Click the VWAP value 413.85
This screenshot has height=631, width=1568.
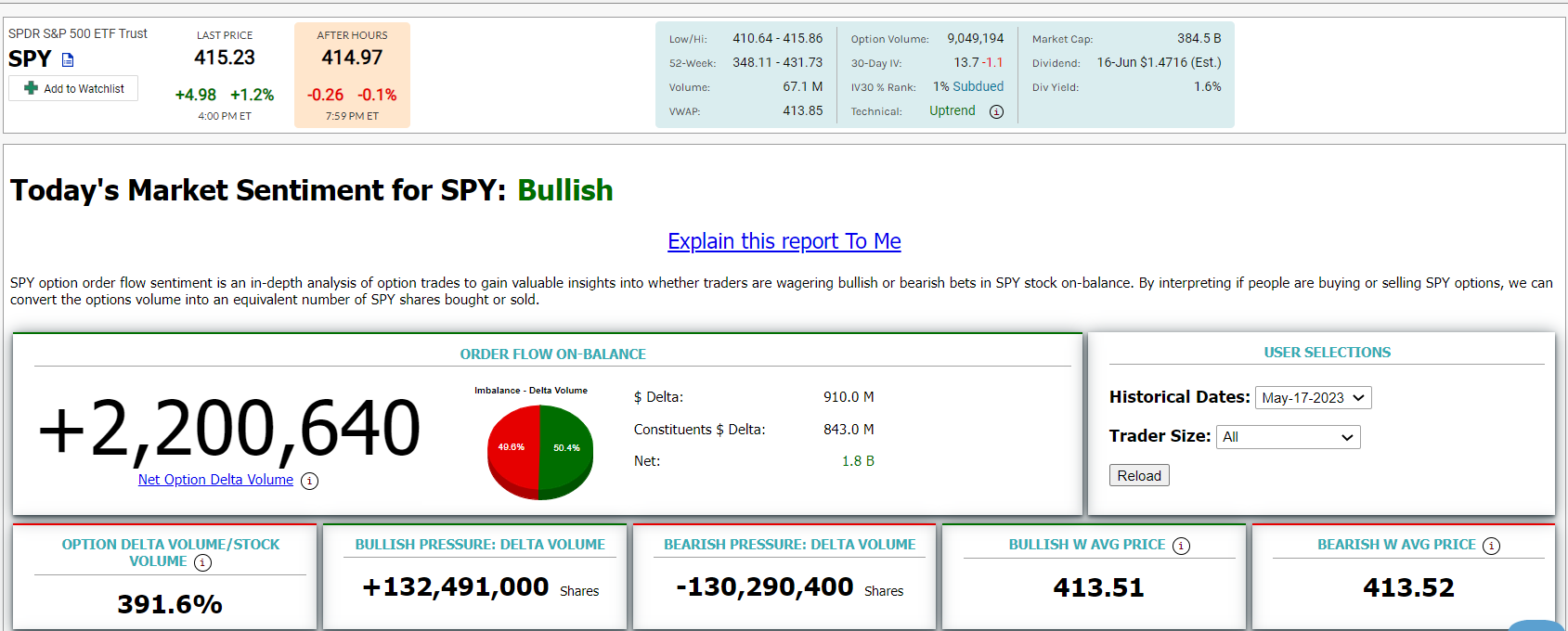(803, 110)
